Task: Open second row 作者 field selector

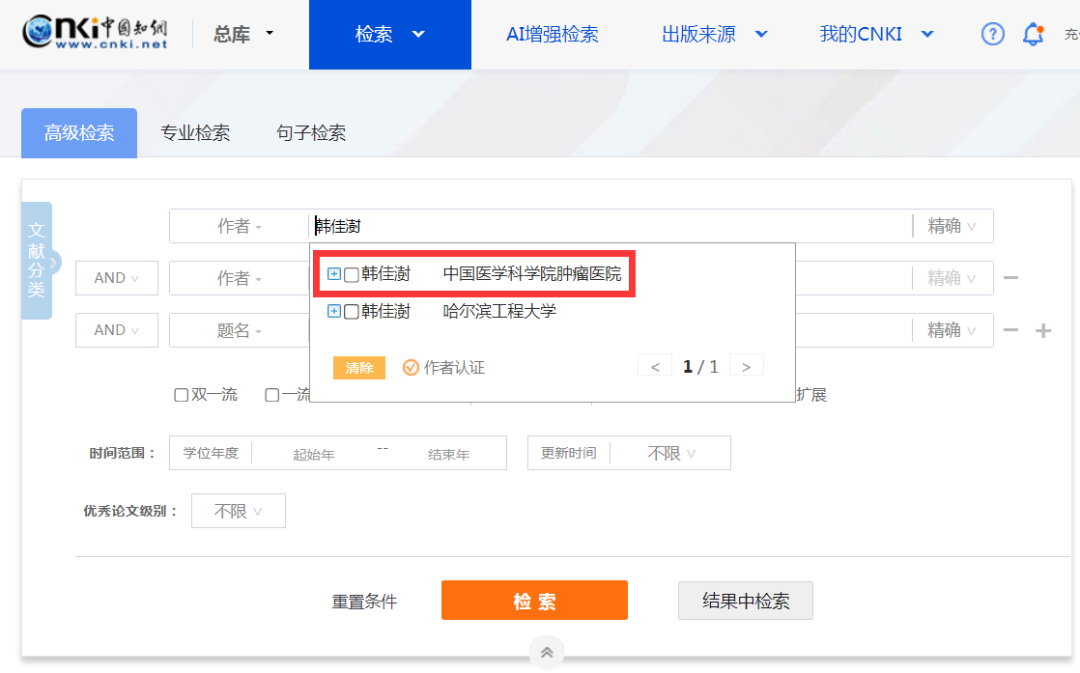Action: click(x=239, y=278)
